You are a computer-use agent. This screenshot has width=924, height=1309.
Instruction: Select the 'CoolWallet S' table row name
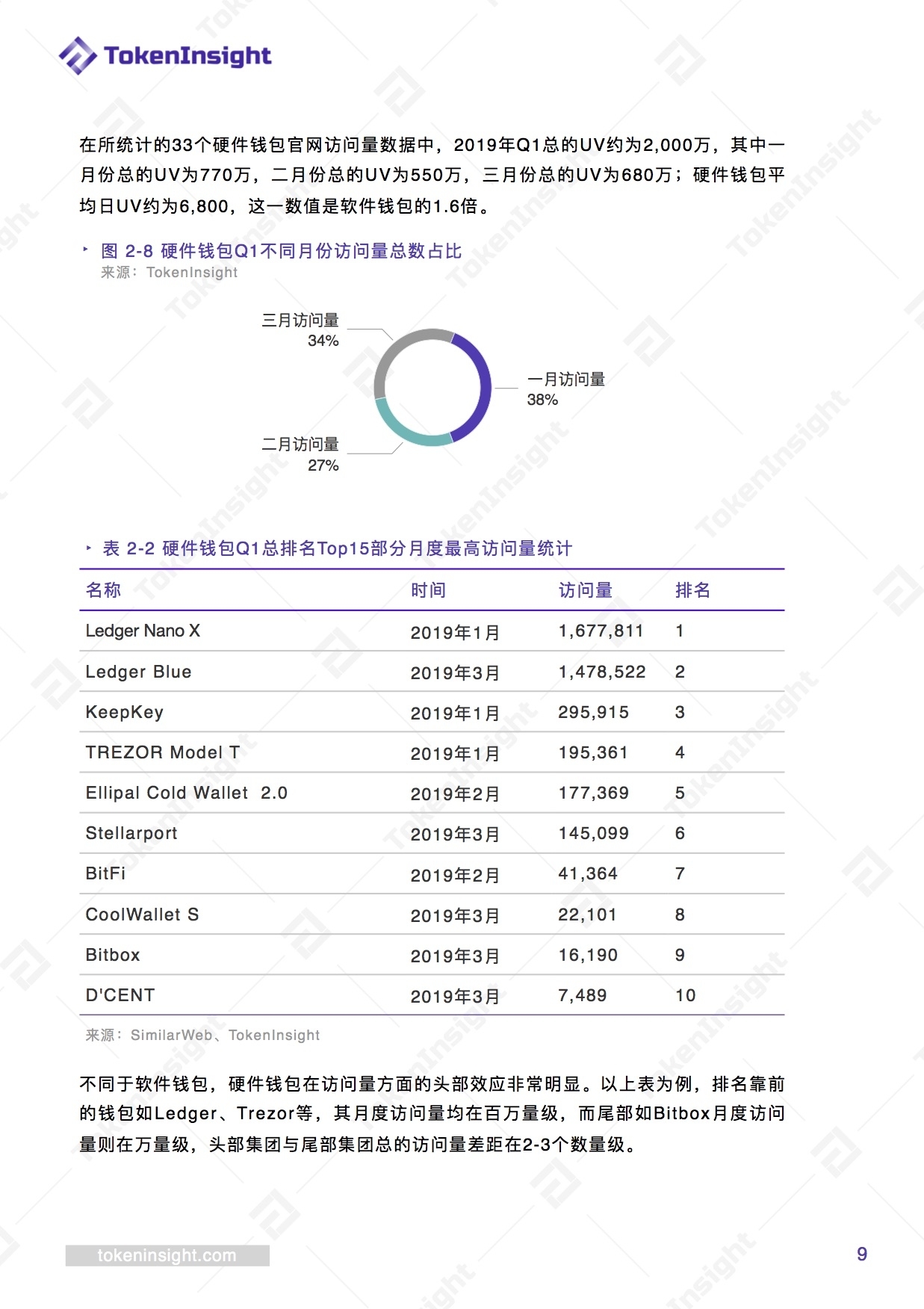click(143, 915)
